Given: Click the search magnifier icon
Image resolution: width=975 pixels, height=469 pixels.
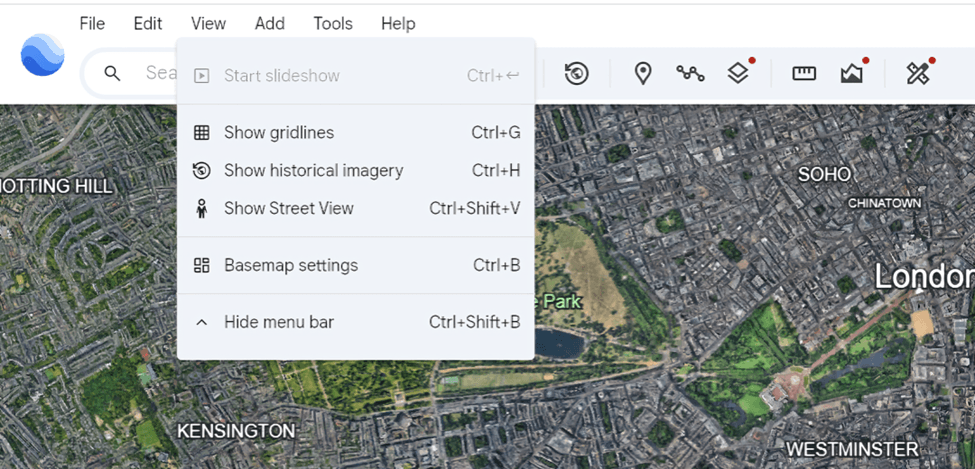Looking at the screenshot, I should [x=112, y=73].
